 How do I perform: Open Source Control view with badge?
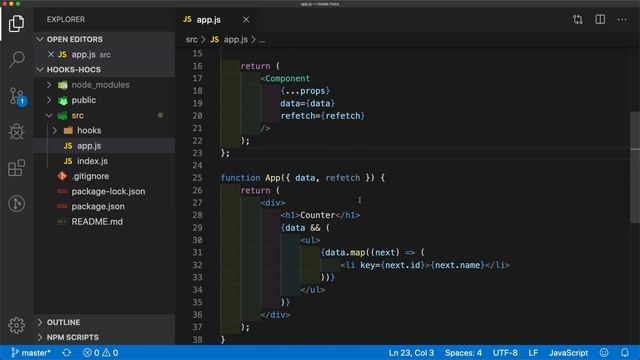click(x=17, y=96)
